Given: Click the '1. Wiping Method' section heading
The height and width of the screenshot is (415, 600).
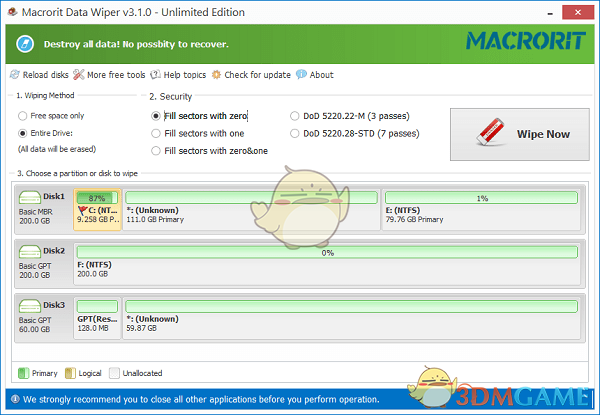Looking at the screenshot, I should click(x=45, y=95).
